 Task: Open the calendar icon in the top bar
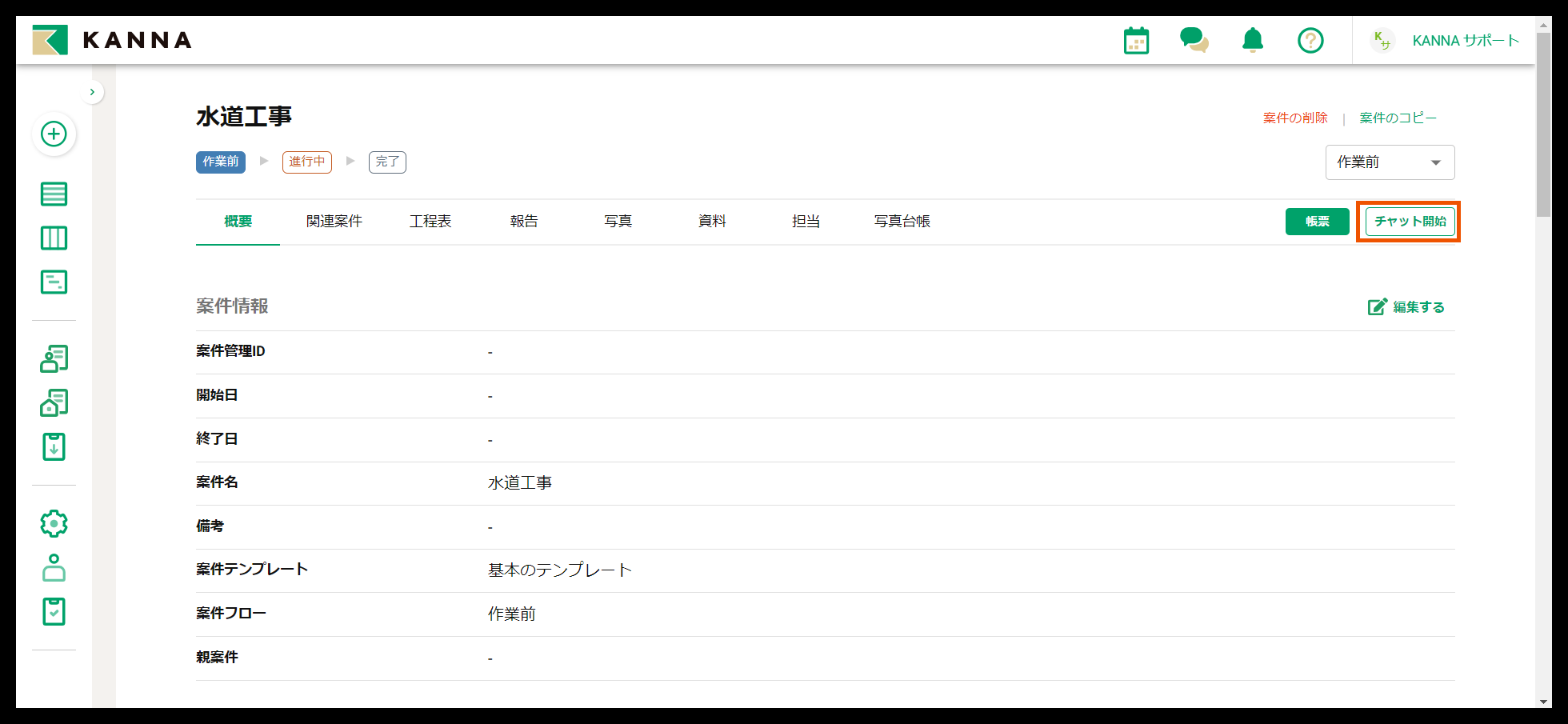point(1136,40)
